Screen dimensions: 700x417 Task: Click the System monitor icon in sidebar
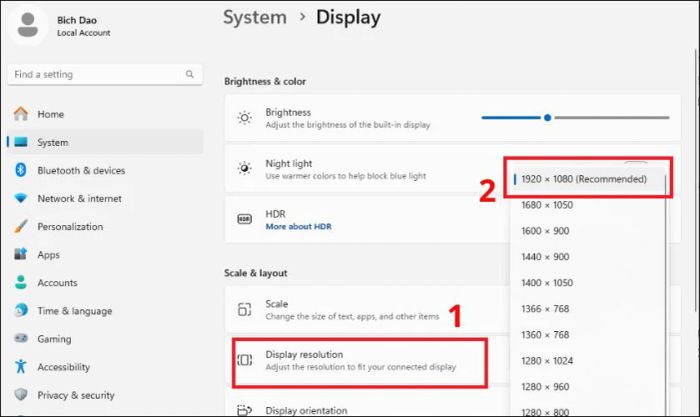tap(21, 142)
